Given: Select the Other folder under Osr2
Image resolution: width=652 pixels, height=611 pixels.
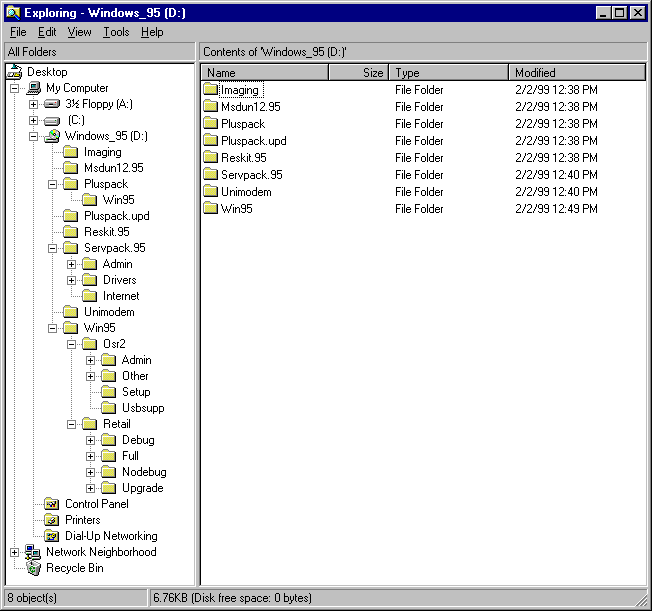Looking at the screenshot, I should [x=135, y=376].
